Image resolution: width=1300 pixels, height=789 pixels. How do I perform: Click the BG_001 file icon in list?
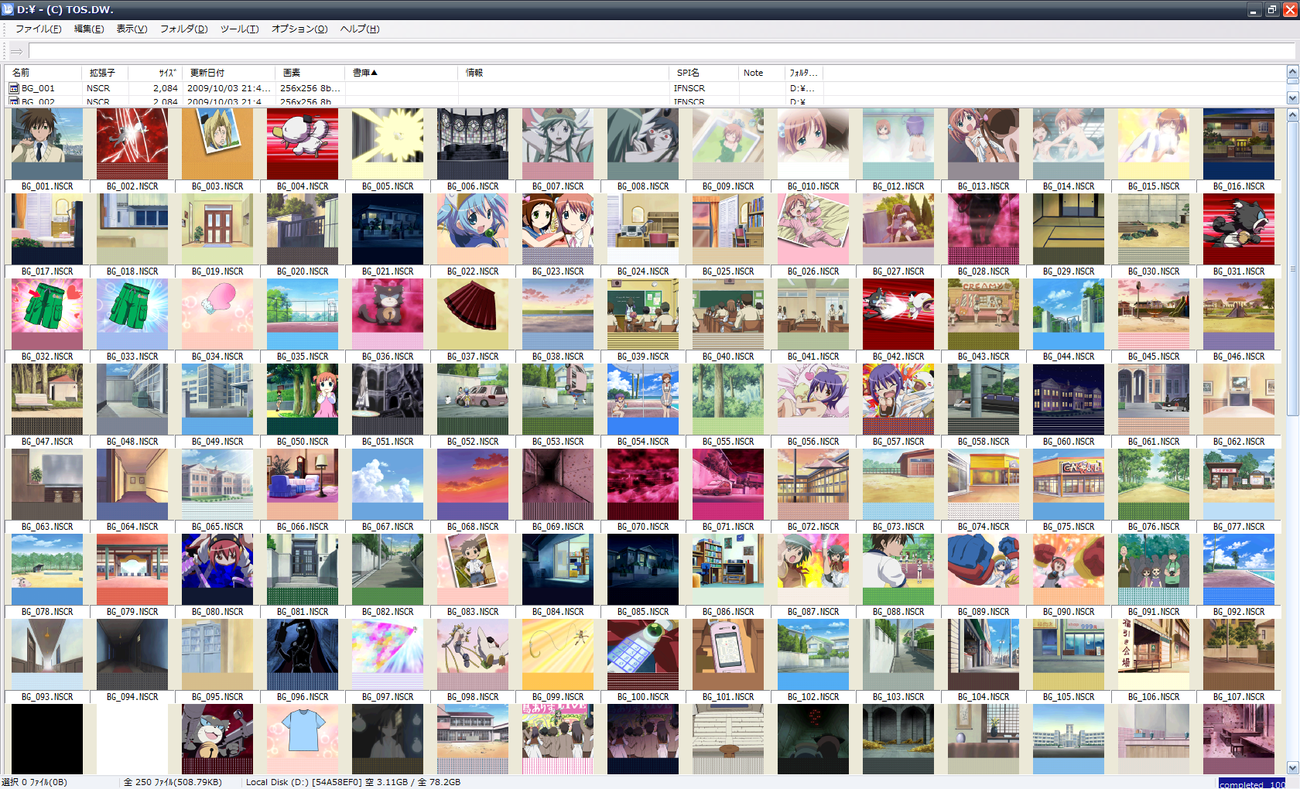tap(14, 88)
